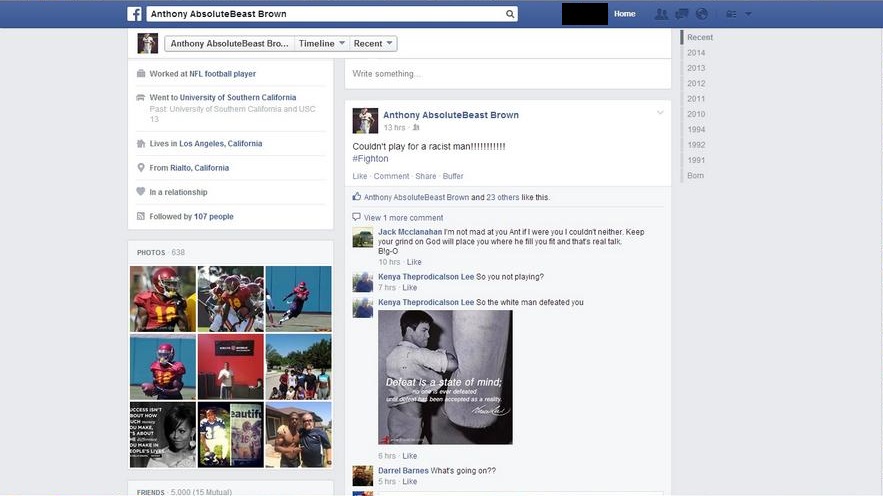Like Jack Mcclanahan's comment

pyautogui.click(x=414, y=262)
